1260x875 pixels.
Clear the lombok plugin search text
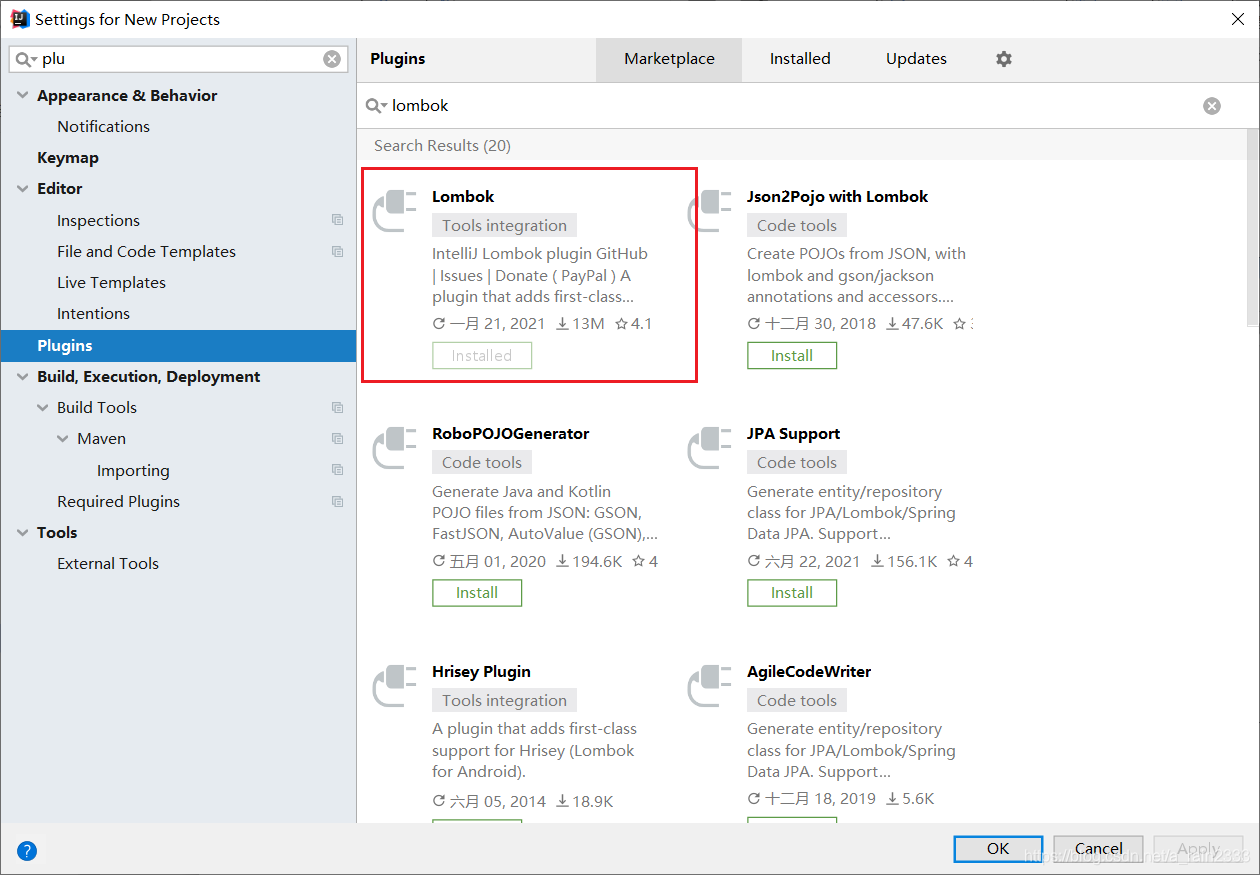(x=1212, y=106)
